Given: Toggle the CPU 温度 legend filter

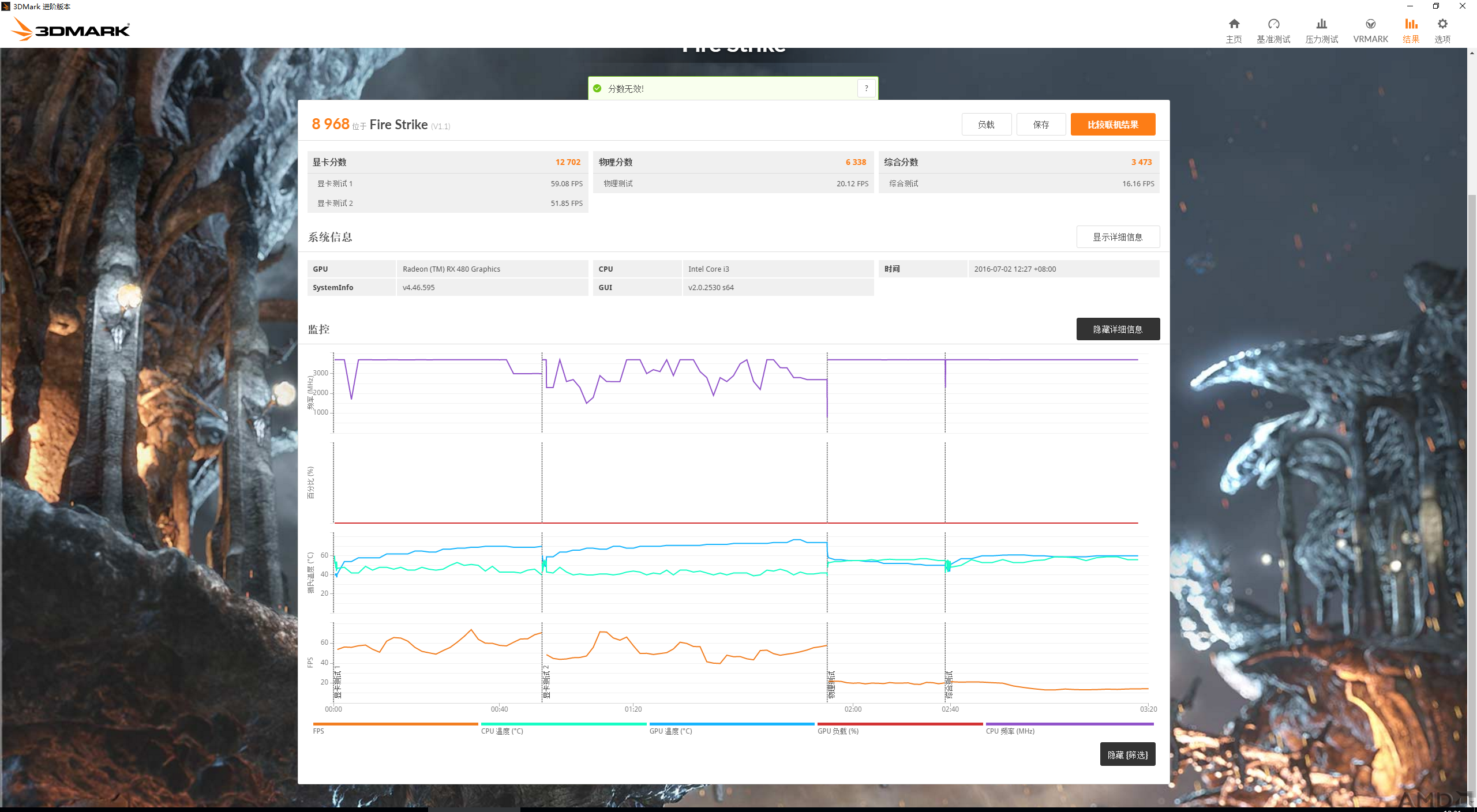Looking at the screenshot, I should (564, 728).
